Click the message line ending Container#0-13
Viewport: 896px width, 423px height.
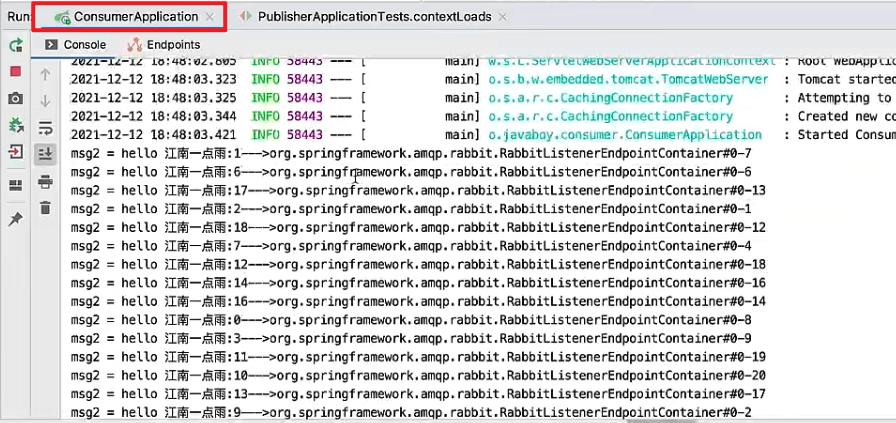click(x=418, y=190)
